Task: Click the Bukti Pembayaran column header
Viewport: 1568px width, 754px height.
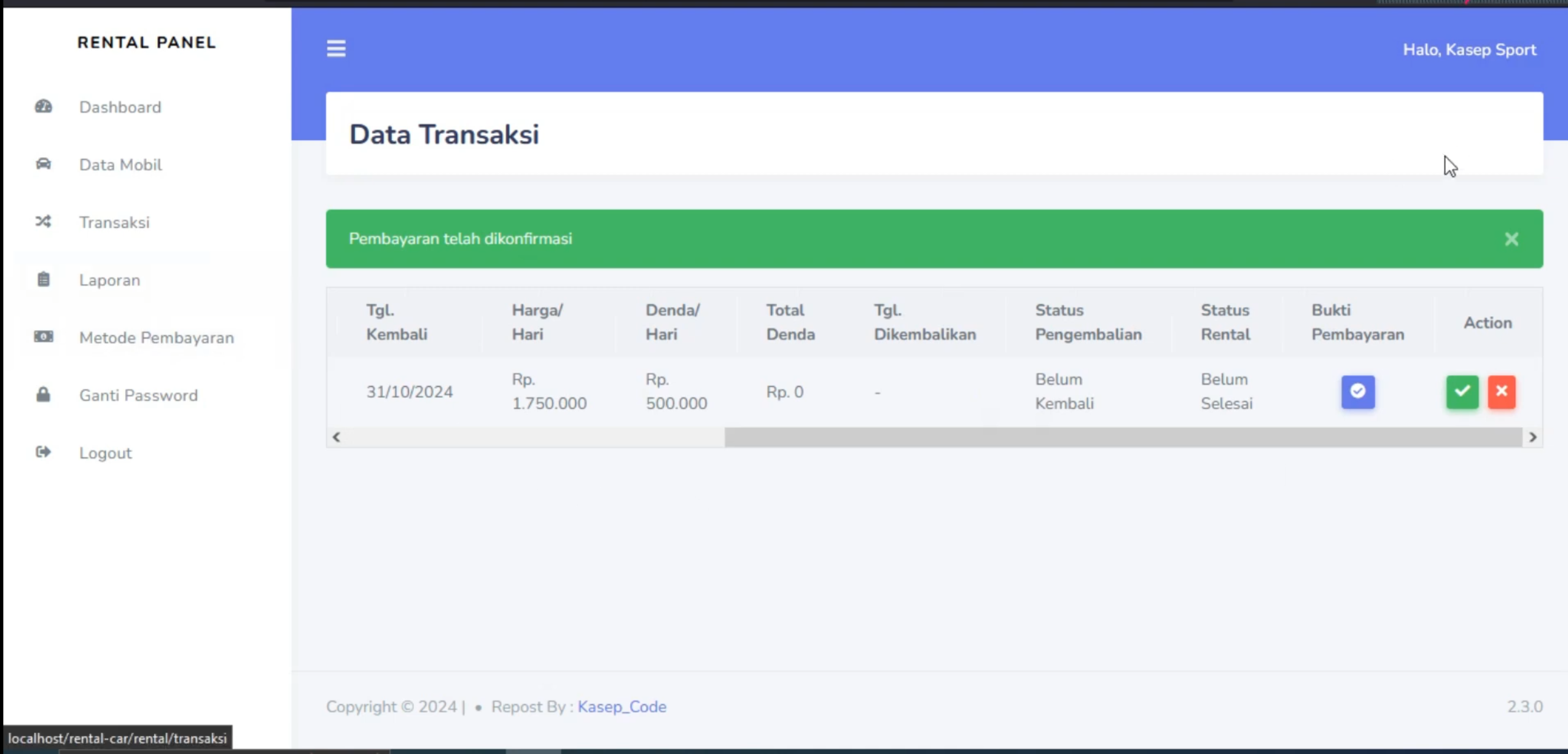Action: coord(1358,322)
